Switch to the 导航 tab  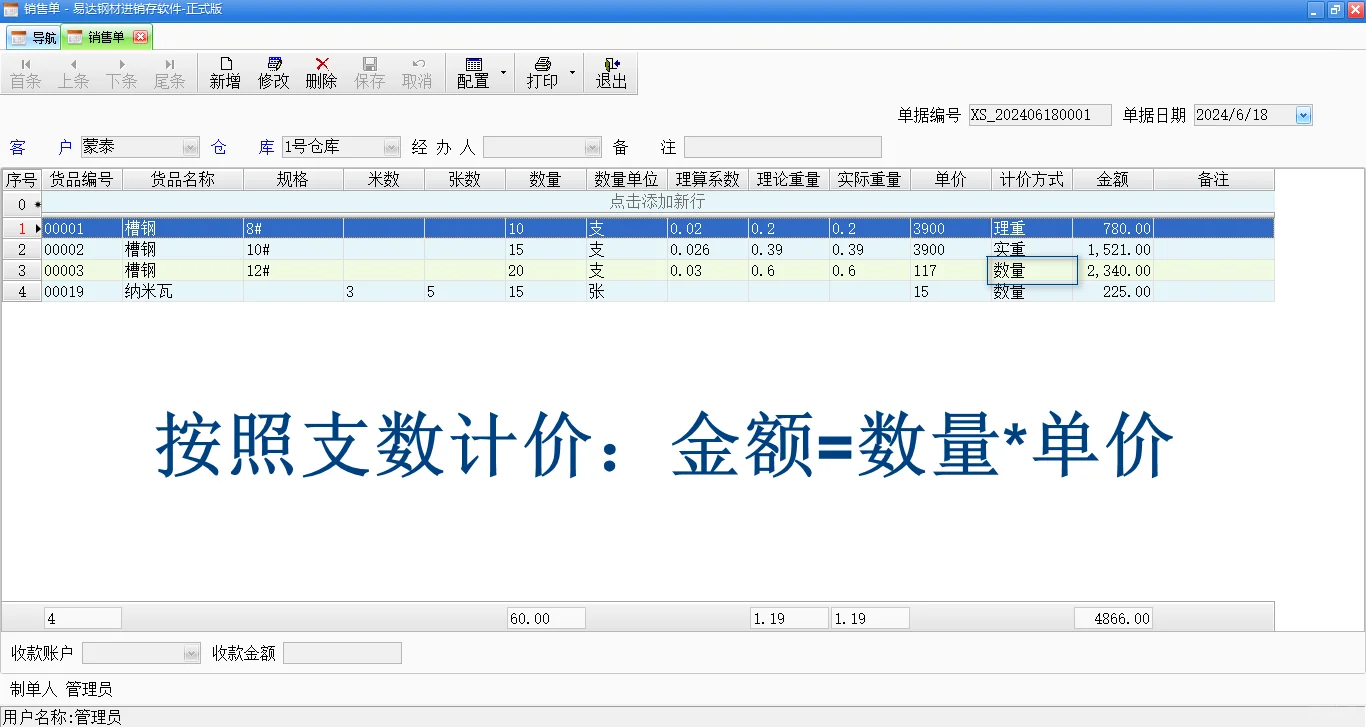tap(34, 36)
